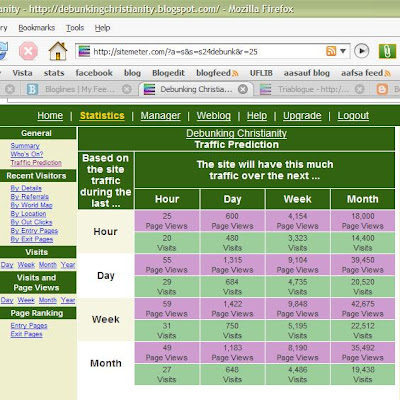Click the red Stop loading icon
The image size is (400, 400).
click(x=28, y=51)
